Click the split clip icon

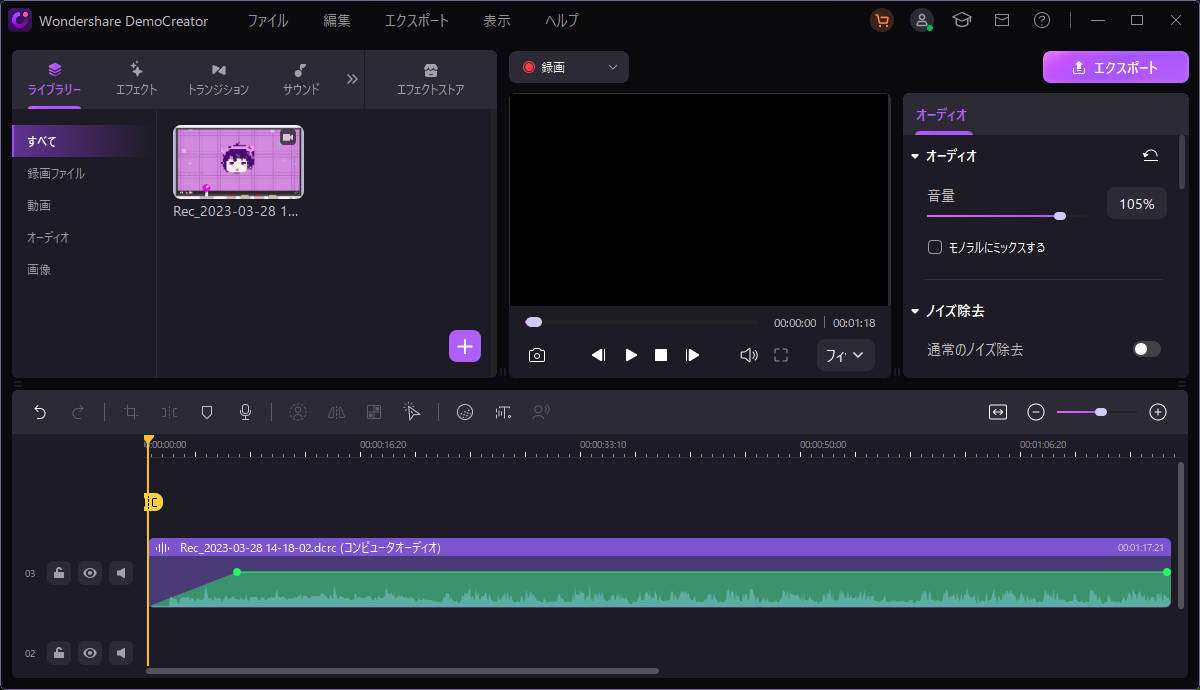[x=170, y=412]
